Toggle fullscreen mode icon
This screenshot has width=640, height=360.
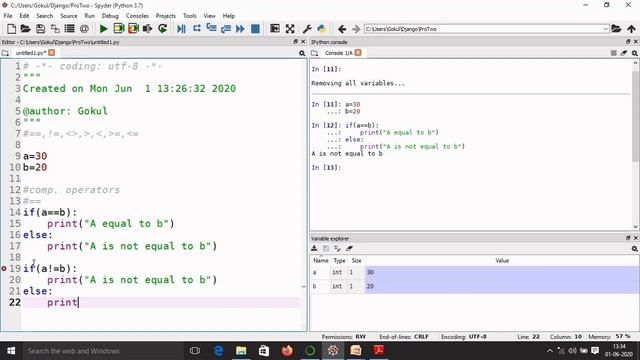pyautogui.click(x=290, y=29)
